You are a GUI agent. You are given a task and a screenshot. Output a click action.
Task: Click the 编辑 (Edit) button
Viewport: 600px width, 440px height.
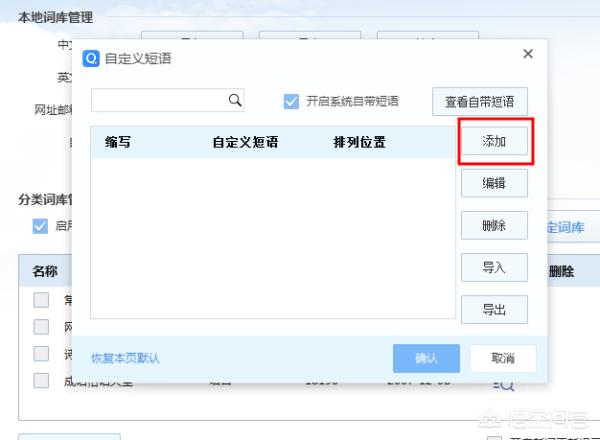494,184
